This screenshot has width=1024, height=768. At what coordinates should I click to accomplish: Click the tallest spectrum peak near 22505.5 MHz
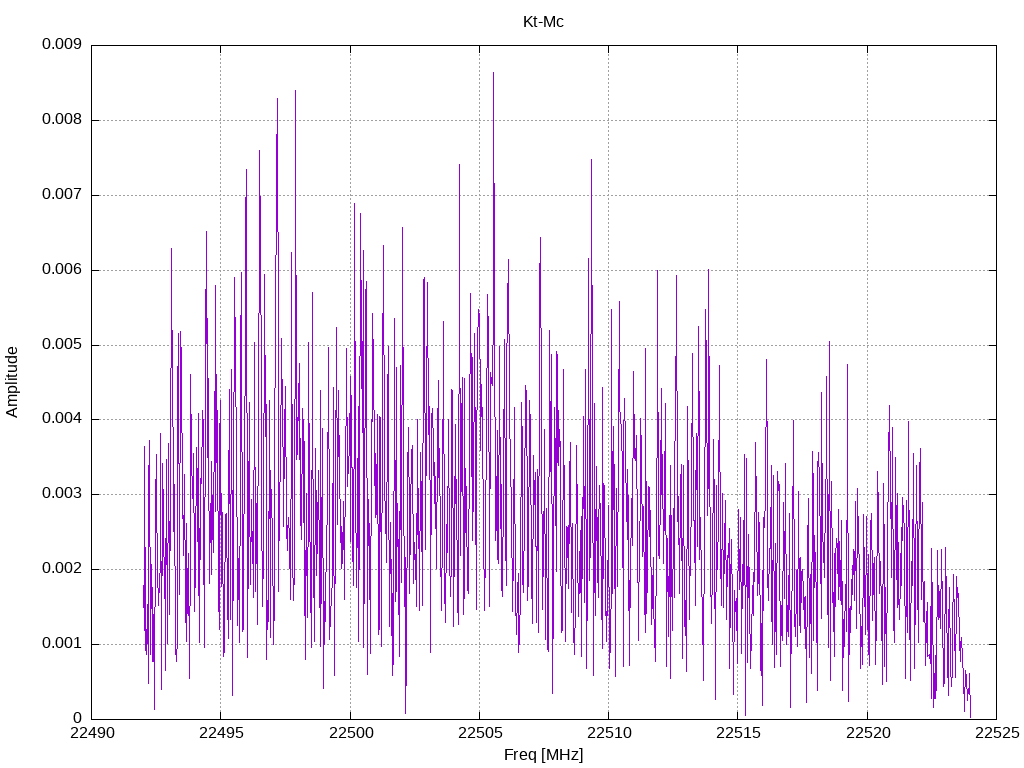493,73
